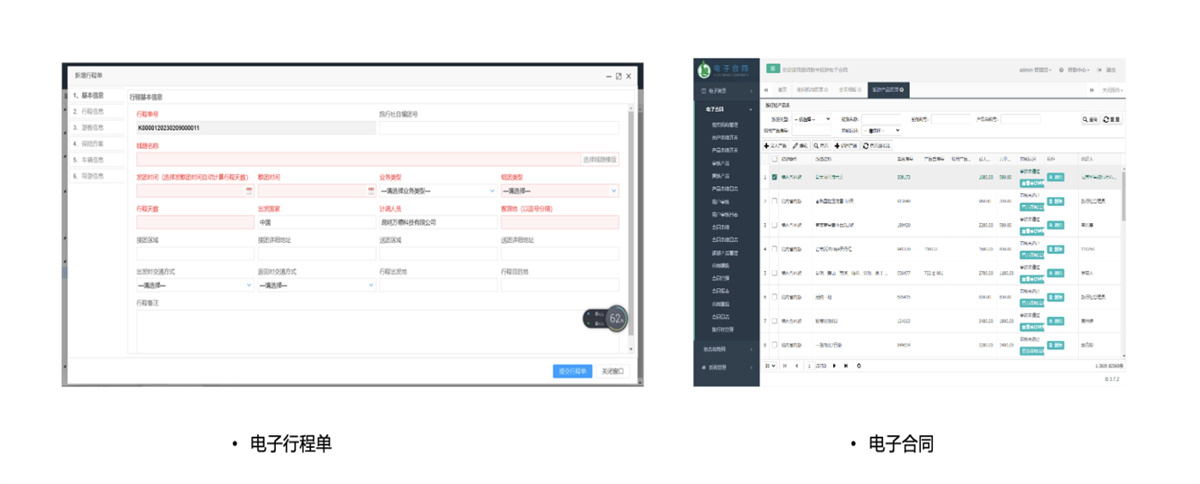Click the 电子合同 logo icon
1200x484 pixels.
click(705, 70)
